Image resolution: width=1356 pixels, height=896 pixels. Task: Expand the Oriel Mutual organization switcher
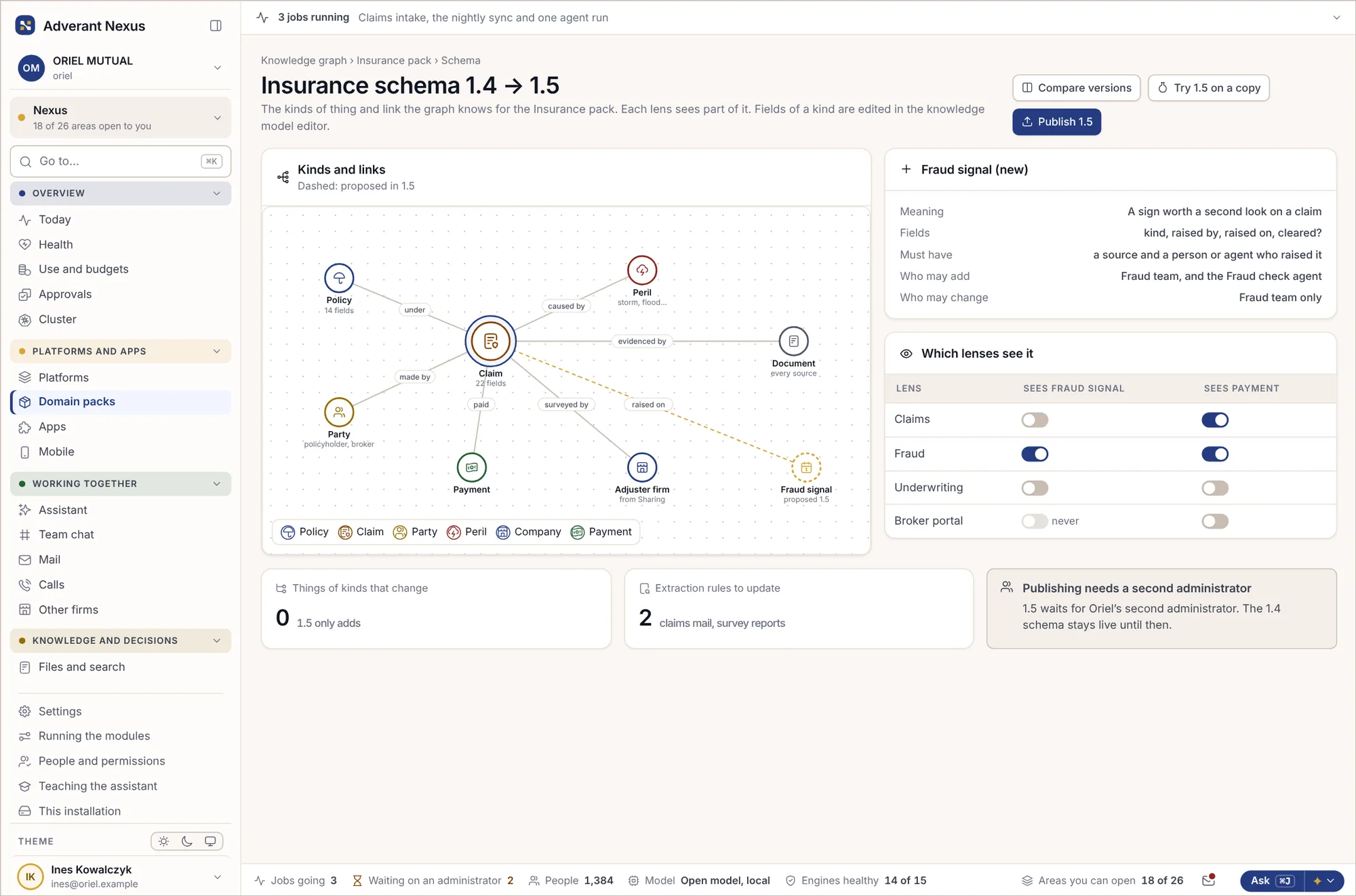(121, 68)
